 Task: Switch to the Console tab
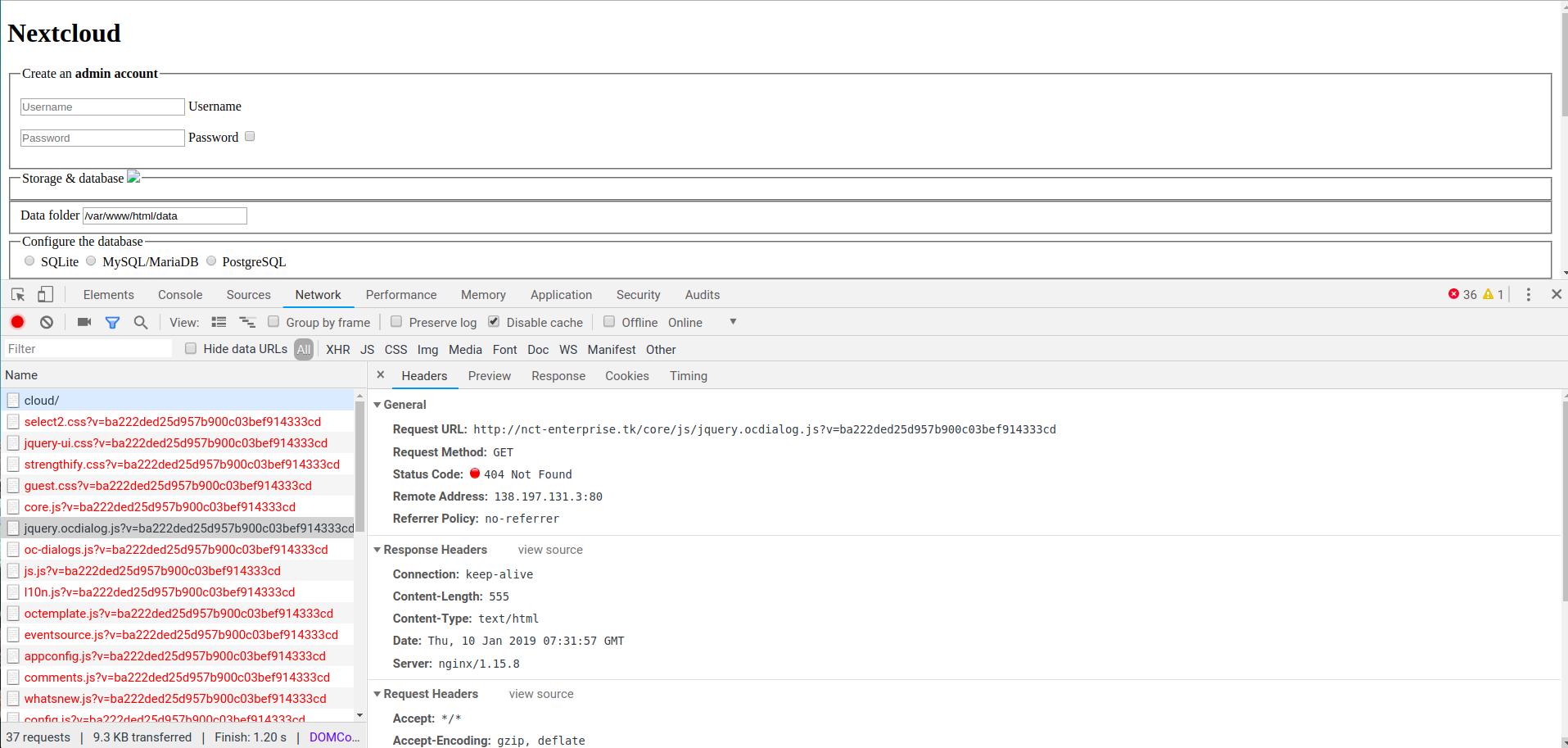[x=179, y=294]
